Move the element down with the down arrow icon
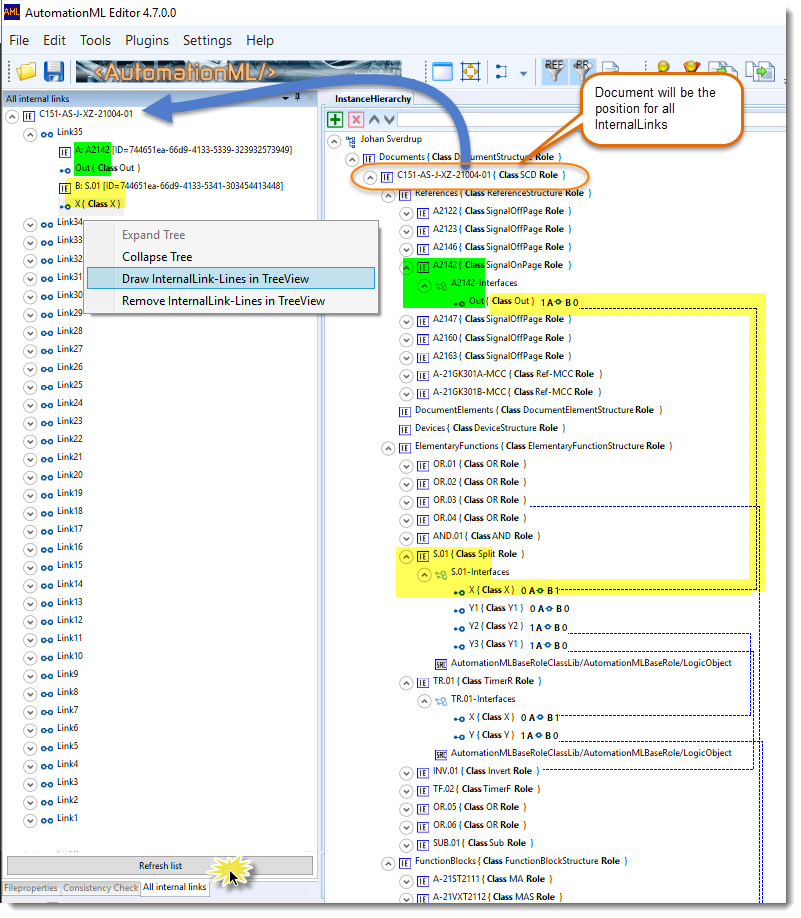This screenshot has height=918, width=801. click(x=389, y=120)
